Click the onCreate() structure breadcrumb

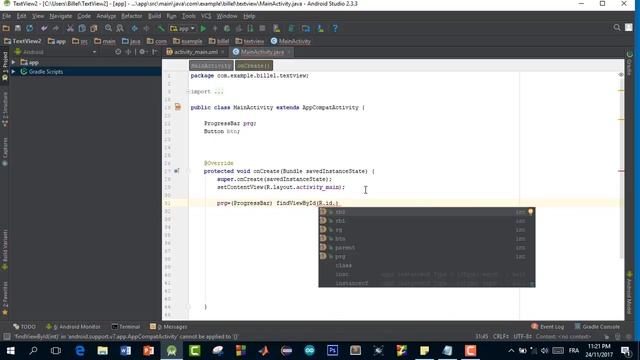(x=253, y=66)
